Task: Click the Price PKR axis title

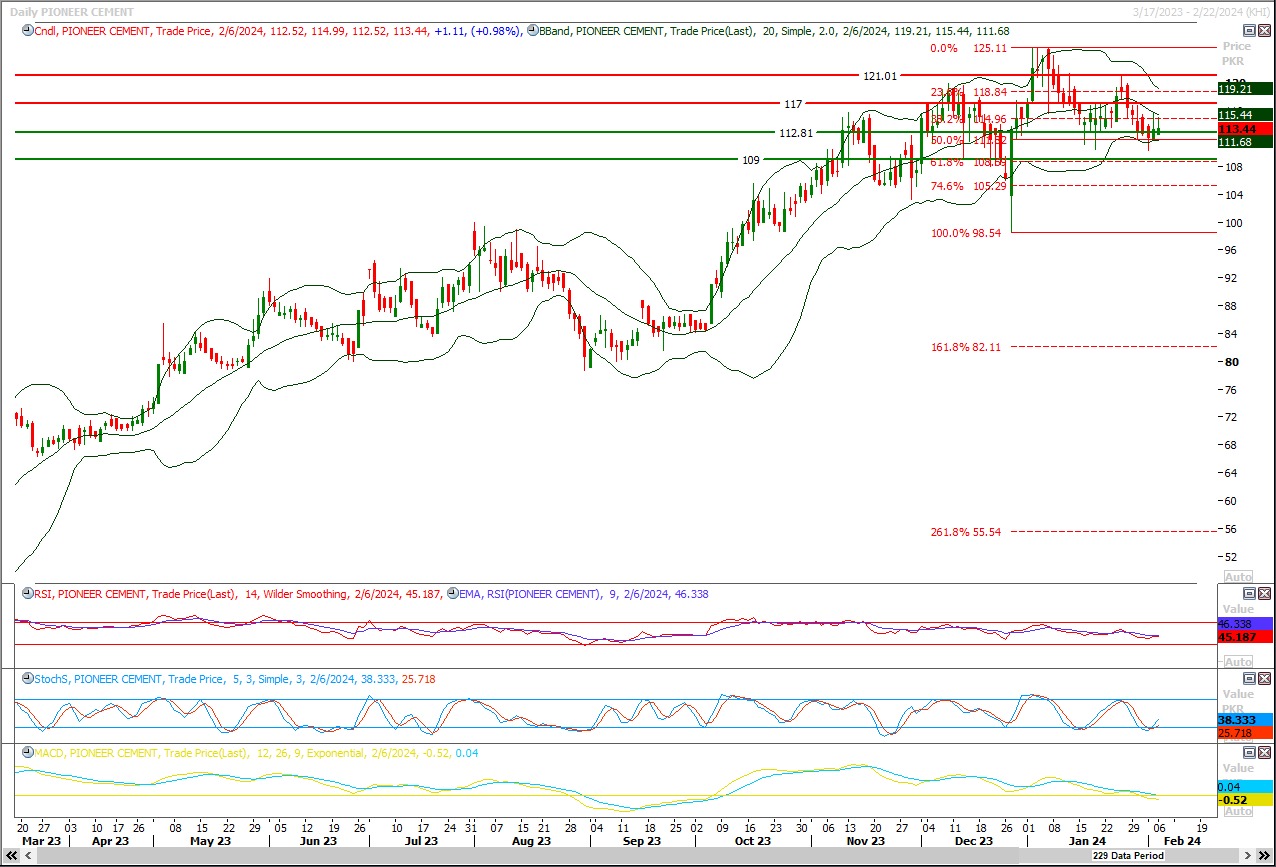Action: coord(1237,54)
